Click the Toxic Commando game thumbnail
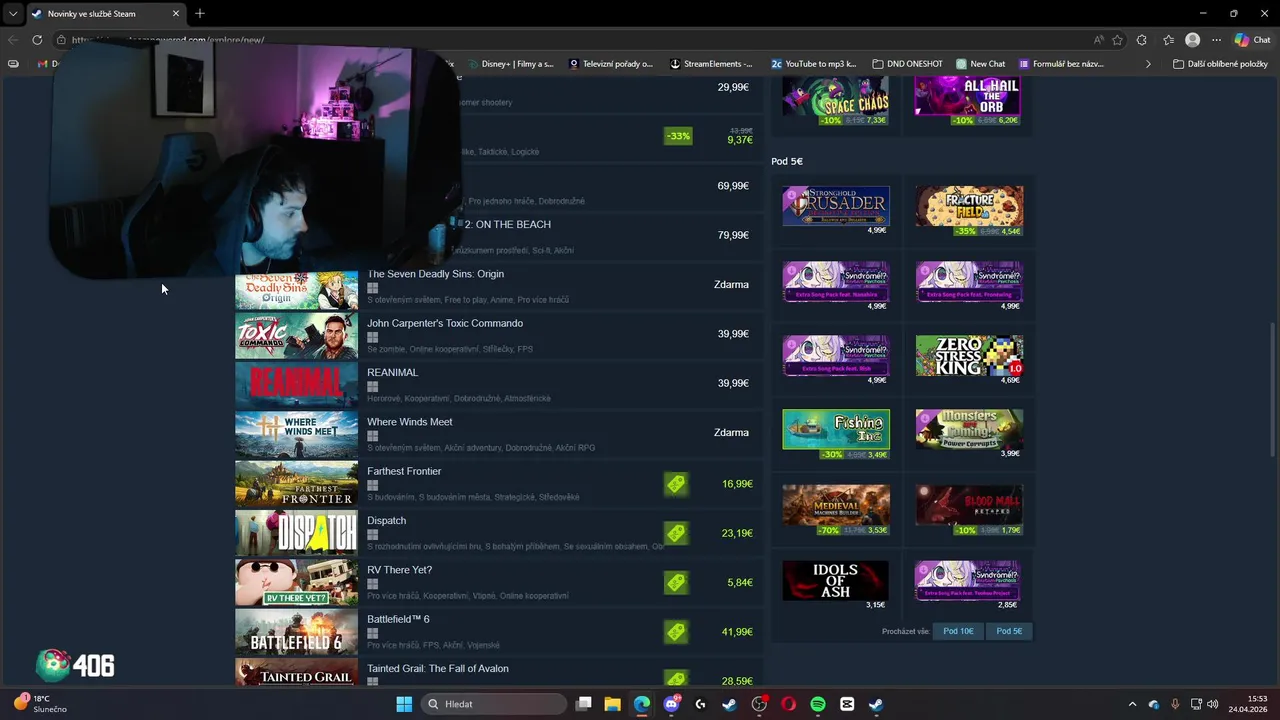Viewport: 1280px width, 720px height. pyautogui.click(x=296, y=336)
